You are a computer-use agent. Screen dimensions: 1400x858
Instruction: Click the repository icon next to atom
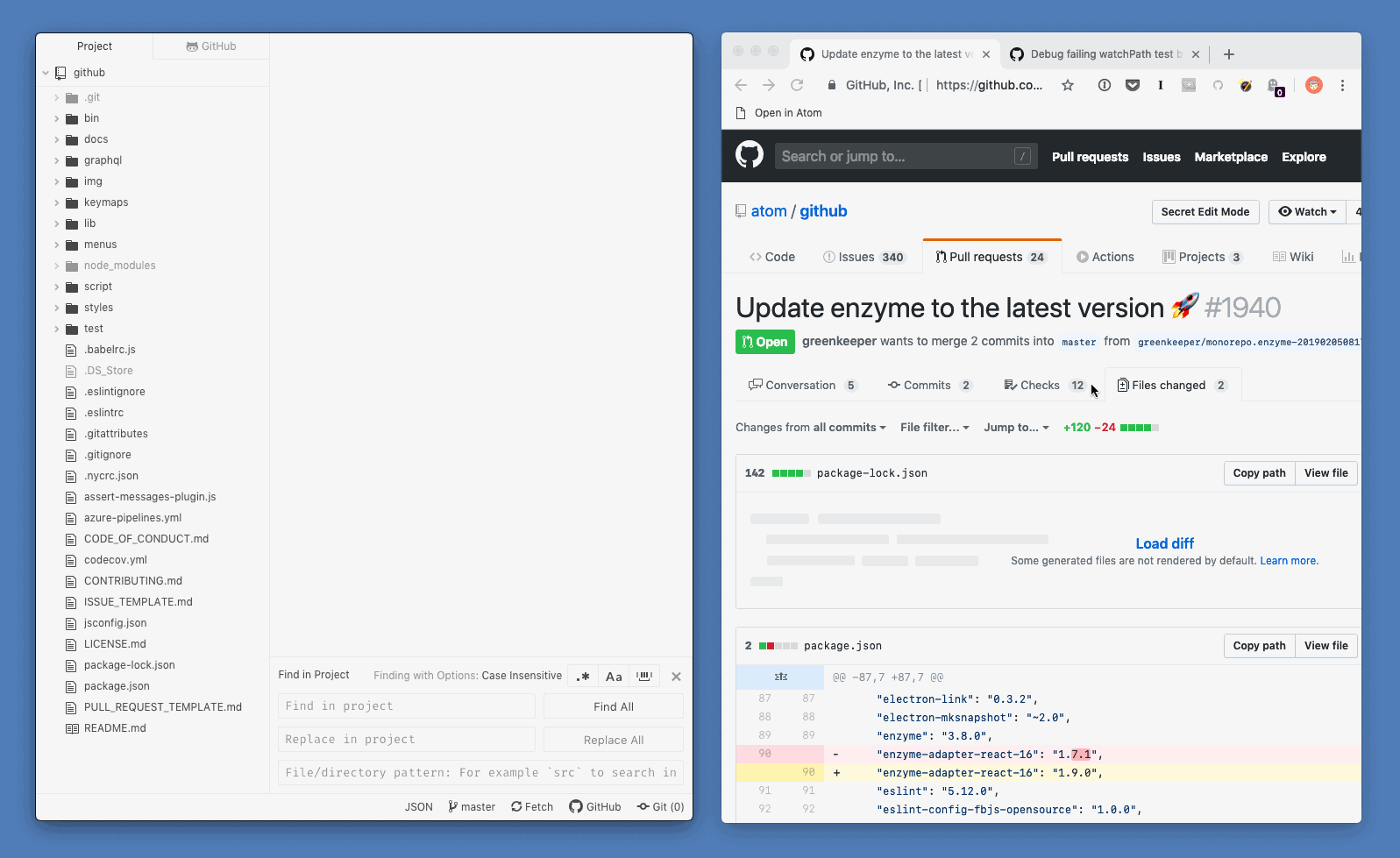coord(741,211)
